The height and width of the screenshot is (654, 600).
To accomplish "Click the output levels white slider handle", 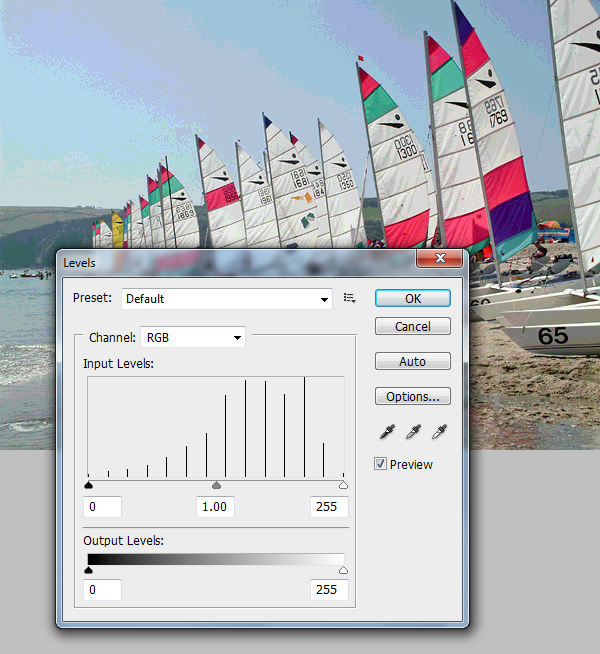I will [343, 571].
